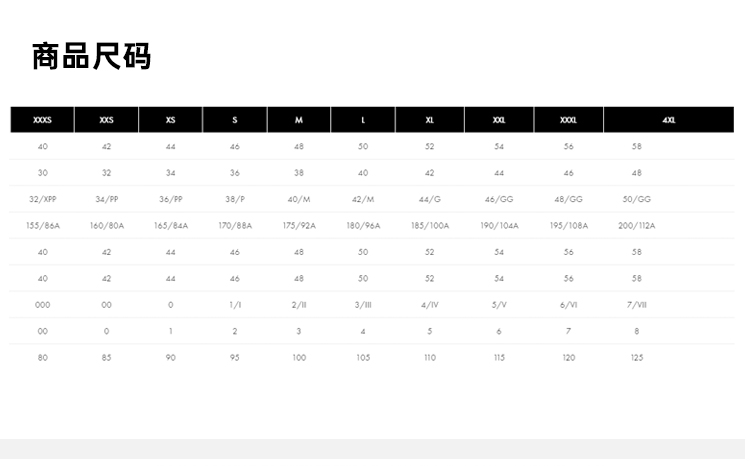750x466 pixels.
Task: Select the 7/VIII size cell
Action: coord(637,305)
